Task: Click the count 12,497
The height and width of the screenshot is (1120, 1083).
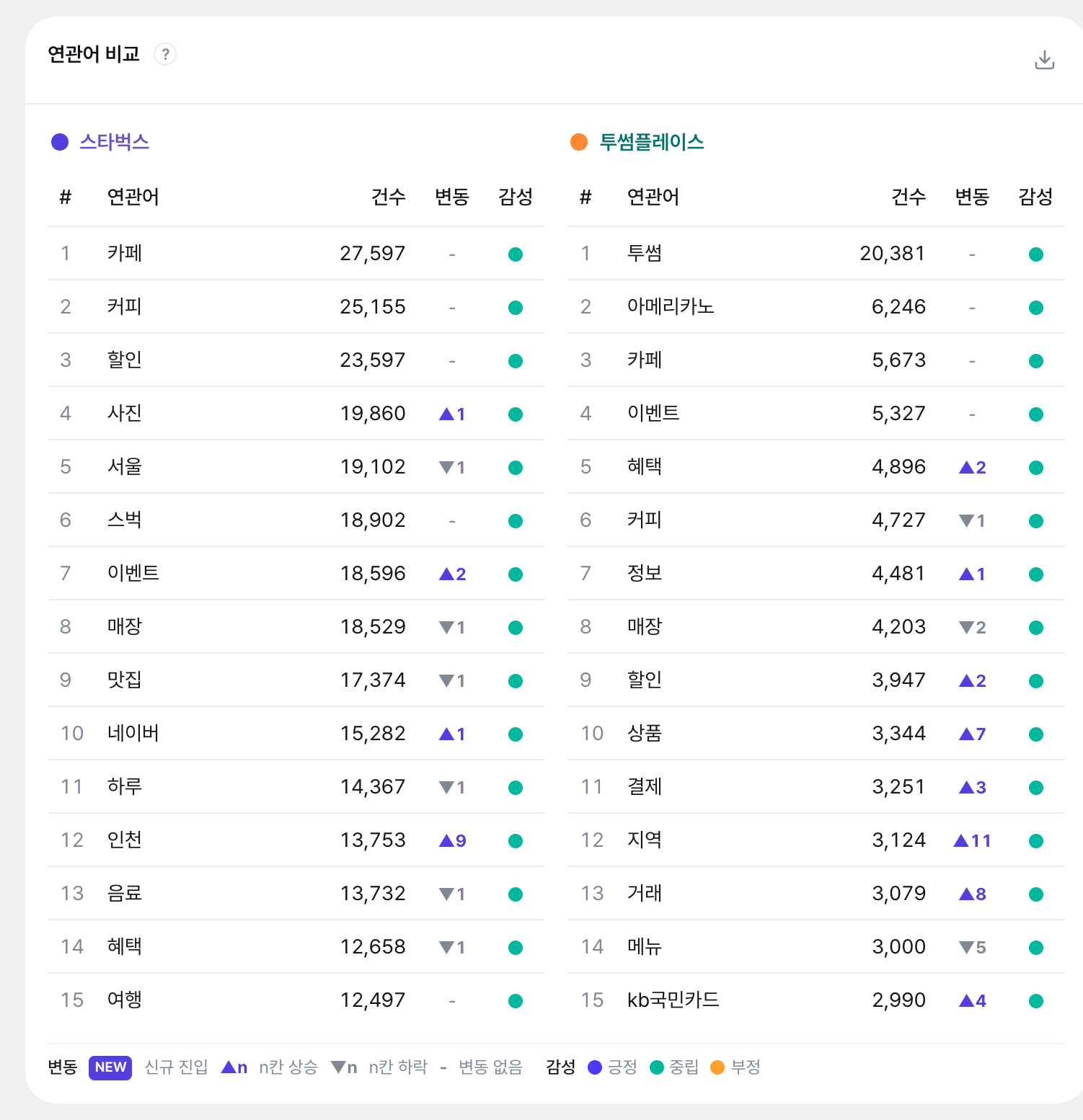Action: coord(373,1000)
